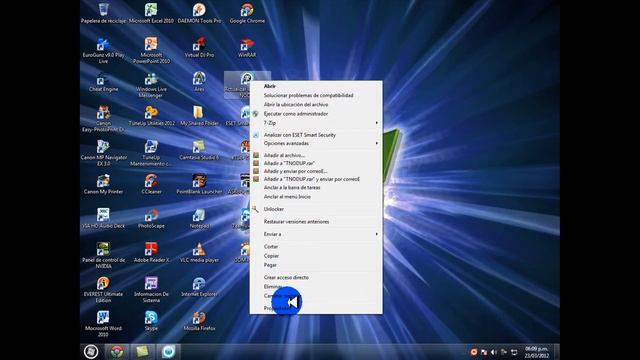Choose Anclar al menú Inicio
The width and height of the screenshot is (640, 360).
tap(316, 197)
